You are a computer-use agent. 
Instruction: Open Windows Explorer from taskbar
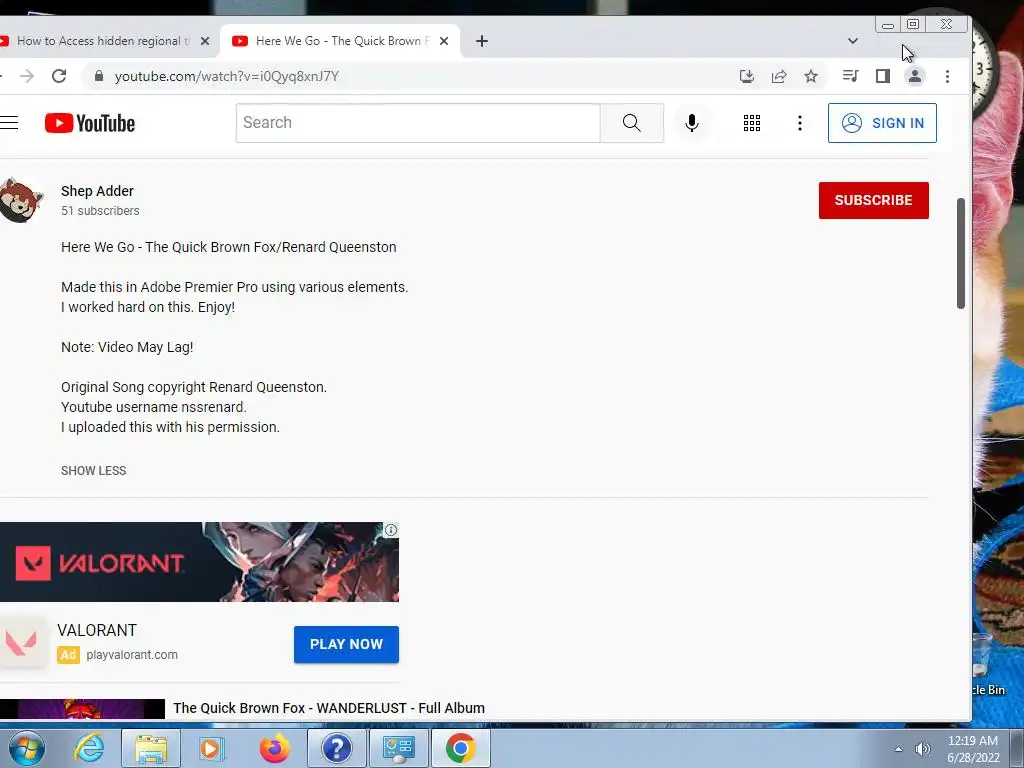pyautogui.click(x=151, y=748)
